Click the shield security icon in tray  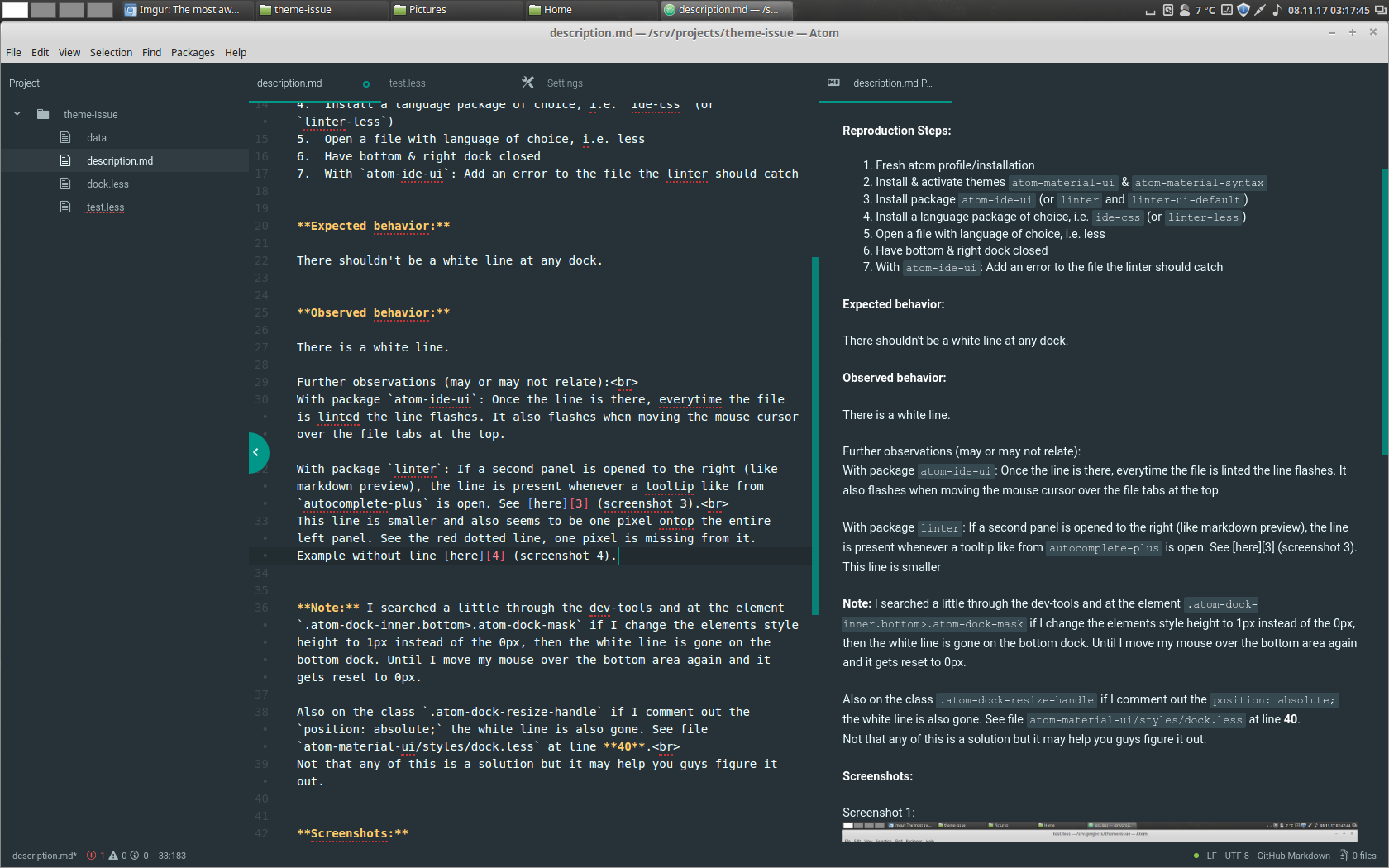1243,10
